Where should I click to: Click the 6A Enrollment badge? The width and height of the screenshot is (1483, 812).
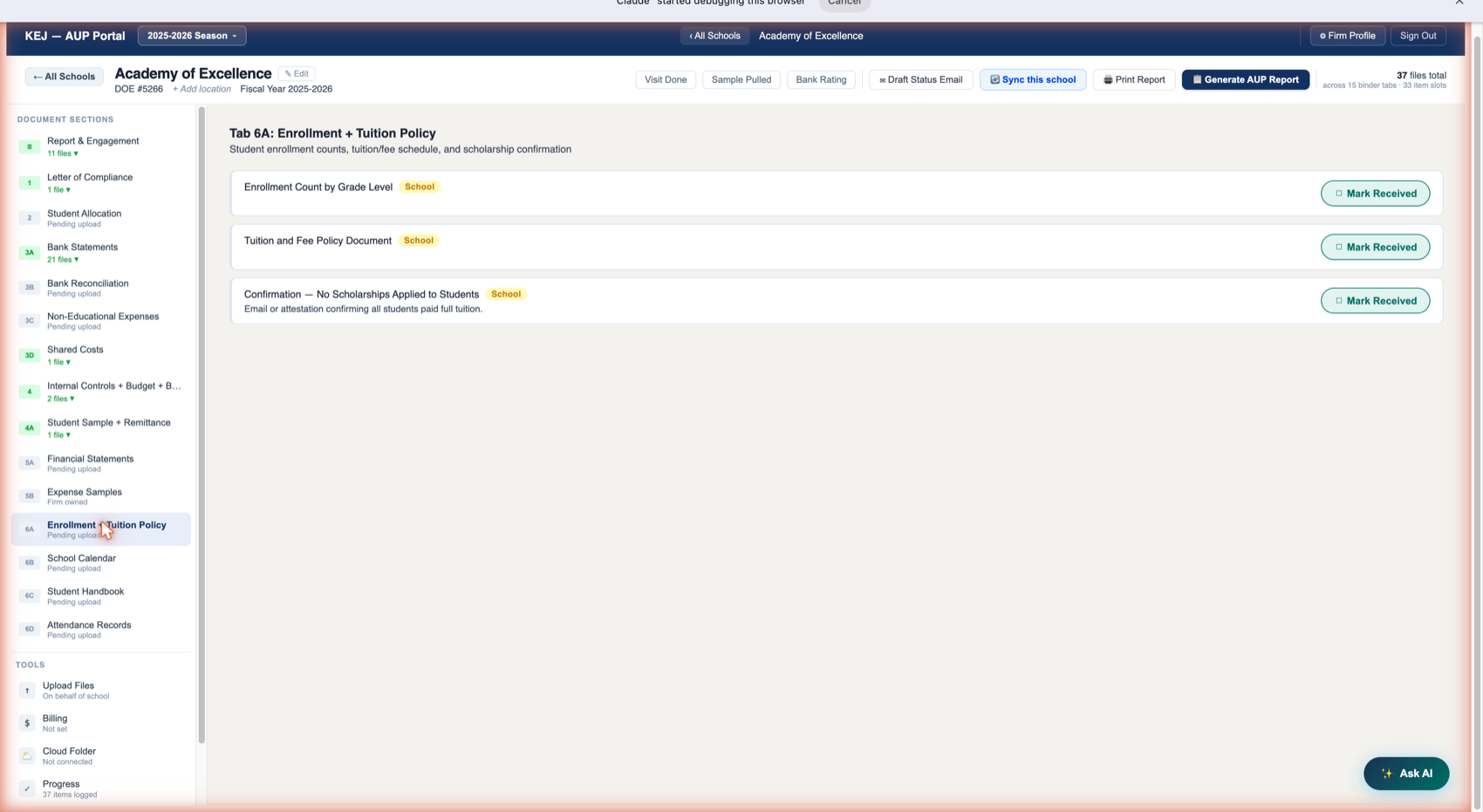click(x=29, y=529)
